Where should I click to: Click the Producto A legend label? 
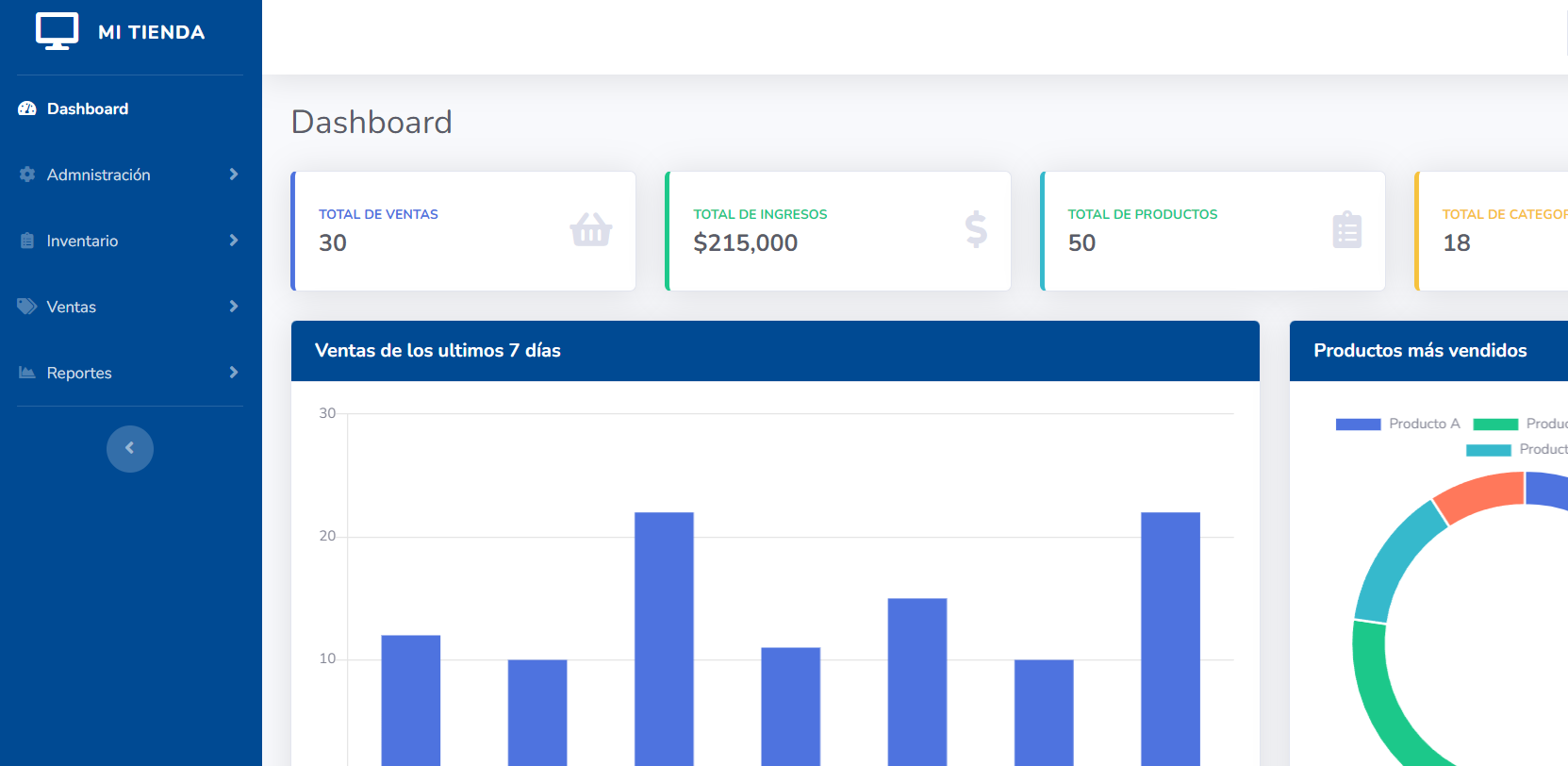pyautogui.click(x=1424, y=424)
